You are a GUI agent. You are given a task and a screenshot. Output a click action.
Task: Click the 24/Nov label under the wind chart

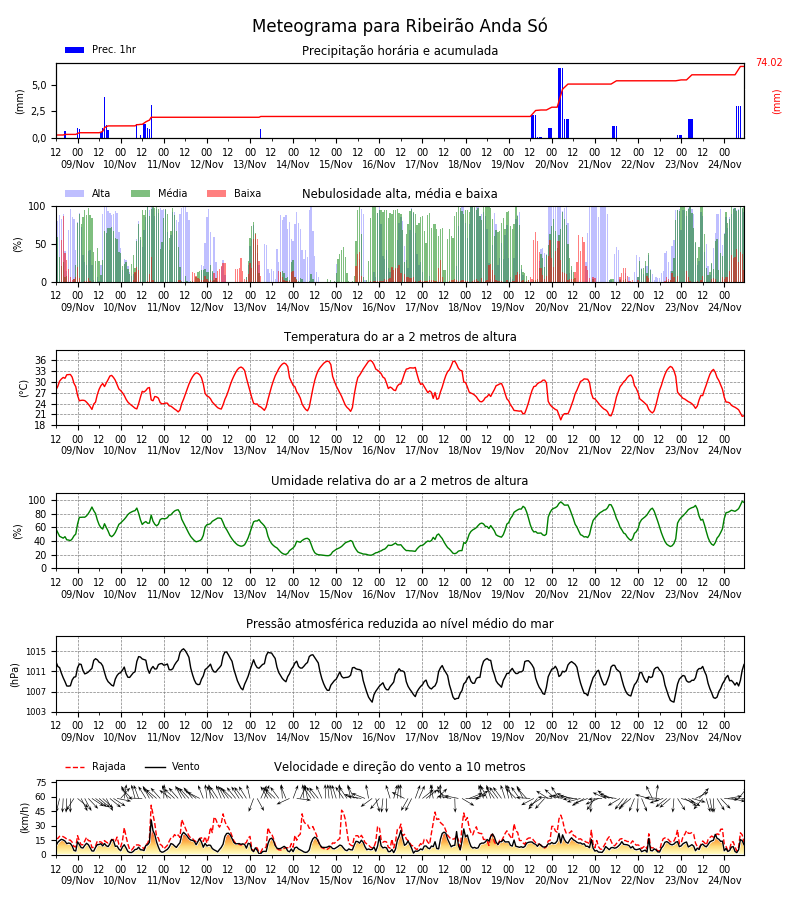click(724, 880)
